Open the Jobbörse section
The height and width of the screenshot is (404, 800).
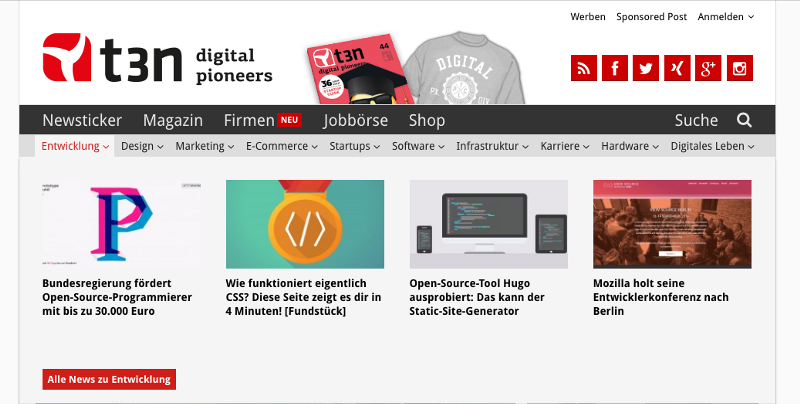point(356,120)
